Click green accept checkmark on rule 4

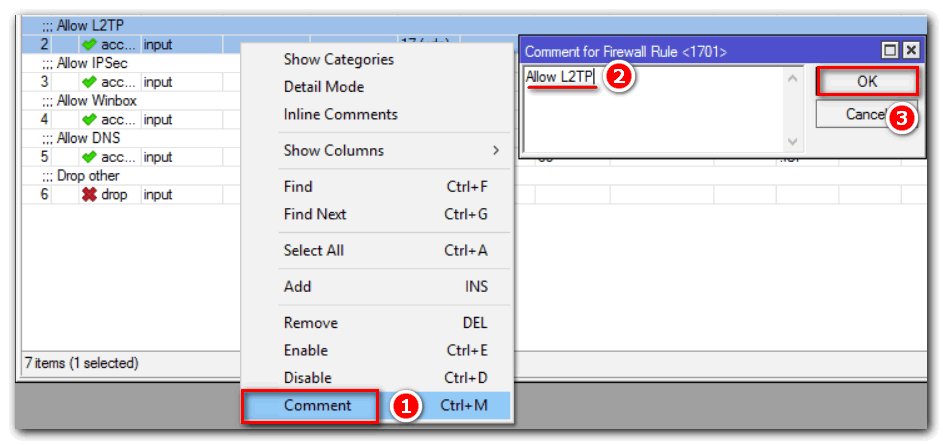[x=89, y=119]
